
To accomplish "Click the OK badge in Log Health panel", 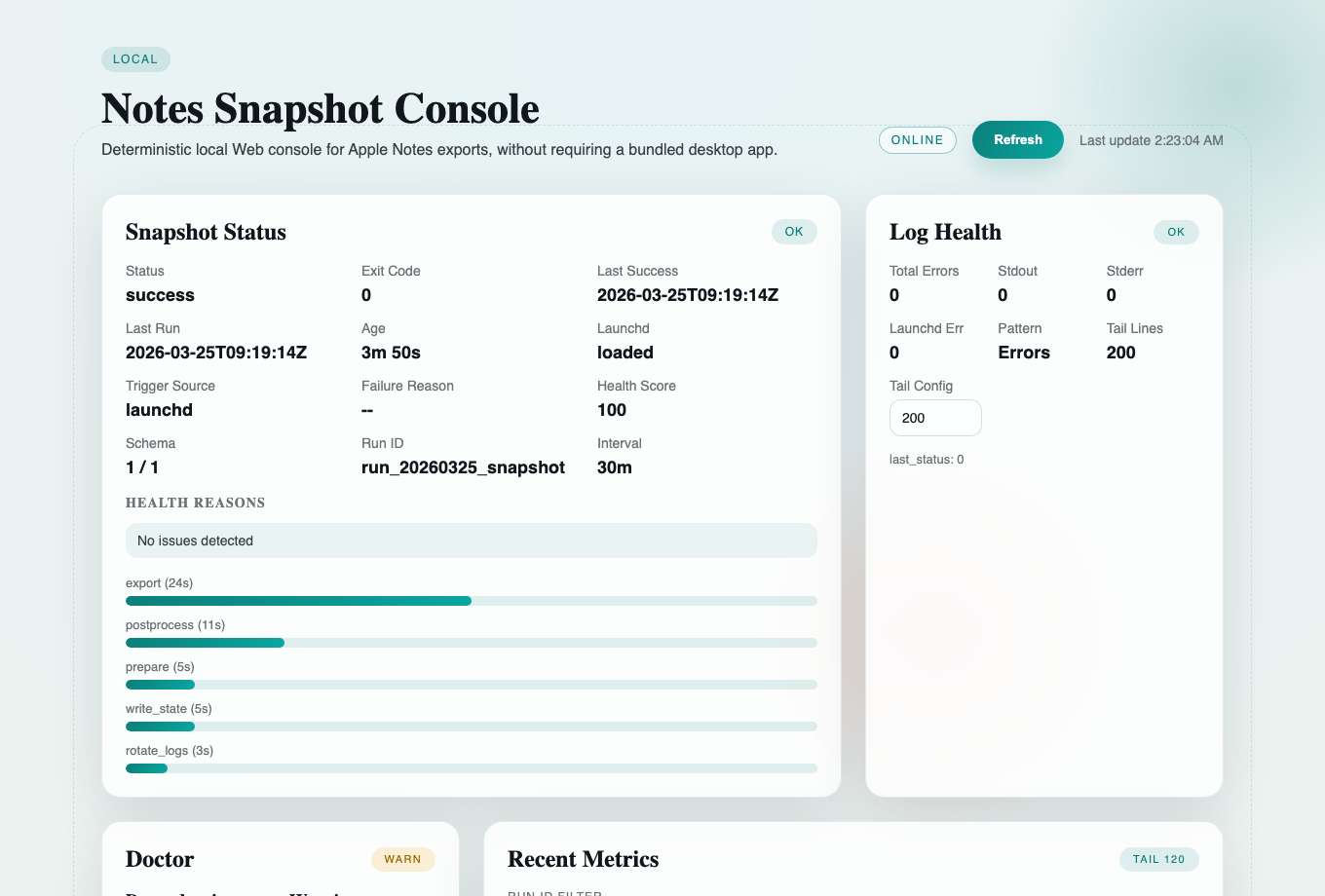I will (1176, 232).
